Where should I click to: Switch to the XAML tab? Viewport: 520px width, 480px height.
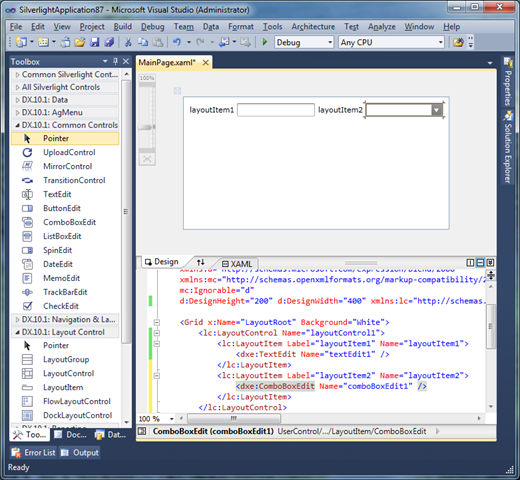click(237, 264)
